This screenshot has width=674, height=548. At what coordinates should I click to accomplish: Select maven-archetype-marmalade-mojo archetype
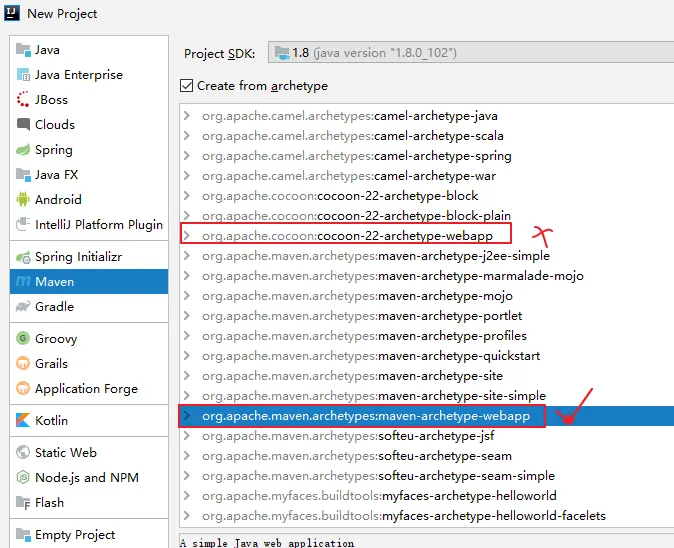[x=427, y=276]
